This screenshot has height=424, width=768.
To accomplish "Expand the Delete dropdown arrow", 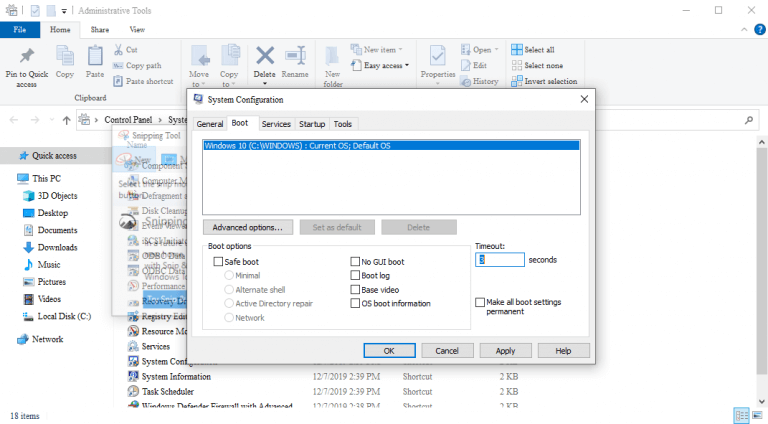I will 264,83.
